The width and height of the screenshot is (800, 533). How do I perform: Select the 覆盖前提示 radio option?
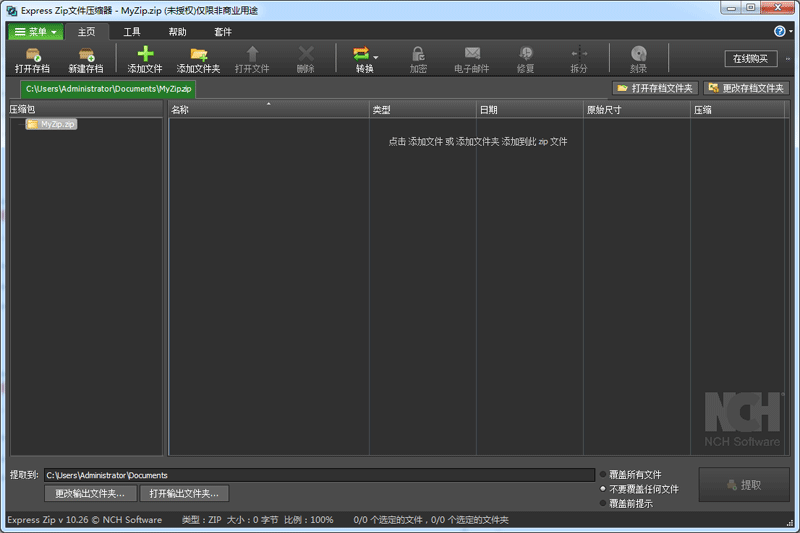(x=626, y=503)
